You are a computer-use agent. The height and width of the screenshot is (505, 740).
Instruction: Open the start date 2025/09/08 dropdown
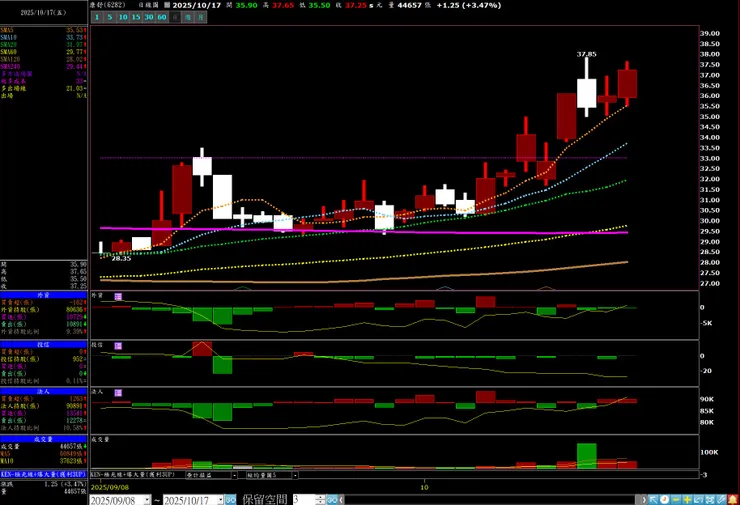pos(145,498)
